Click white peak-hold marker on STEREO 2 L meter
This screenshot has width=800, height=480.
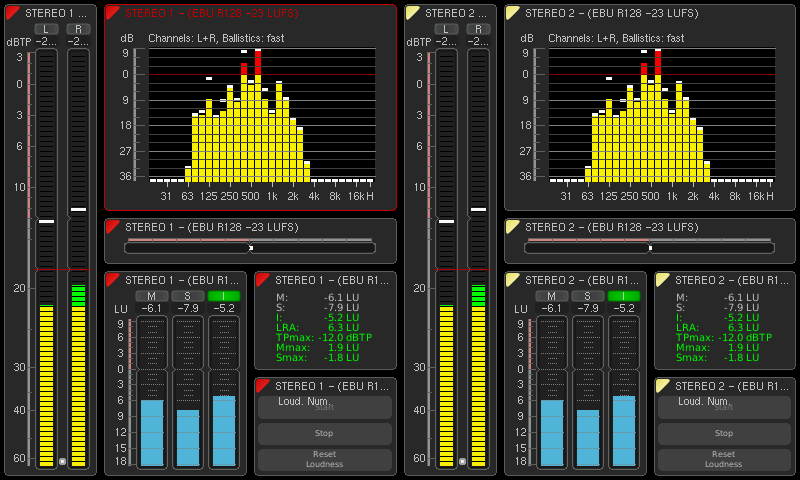pos(446,221)
